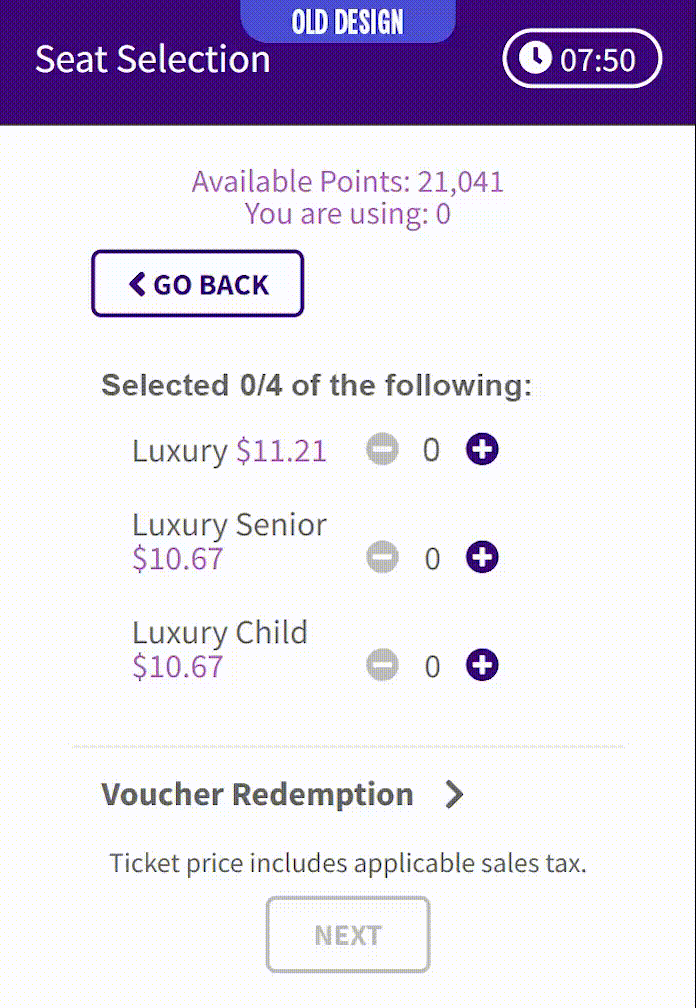This screenshot has width=696, height=1008.
Task: Click the Luxury Child quantity number
Action: [x=432, y=666]
